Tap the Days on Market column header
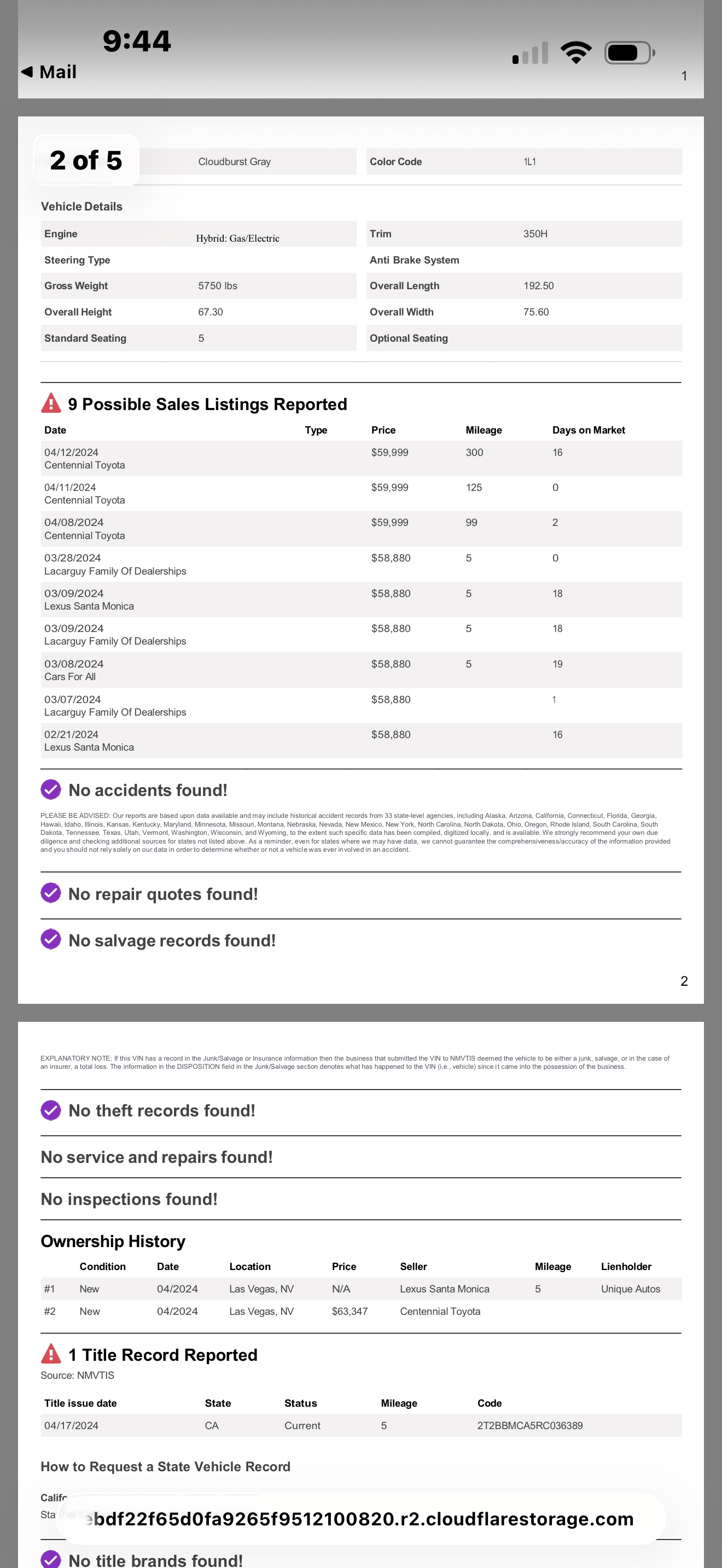The height and width of the screenshot is (1568, 722). [588, 430]
